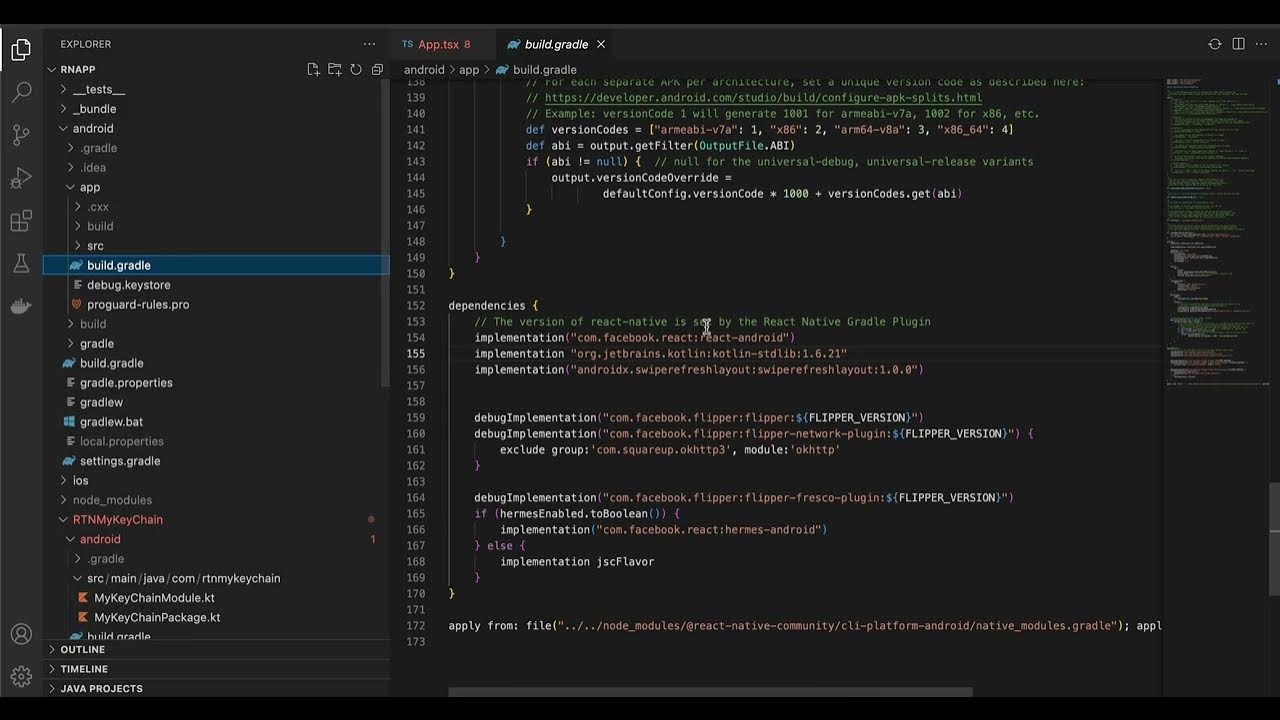Click app in the breadcrumb path
The width and height of the screenshot is (1280, 720).
pos(469,70)
